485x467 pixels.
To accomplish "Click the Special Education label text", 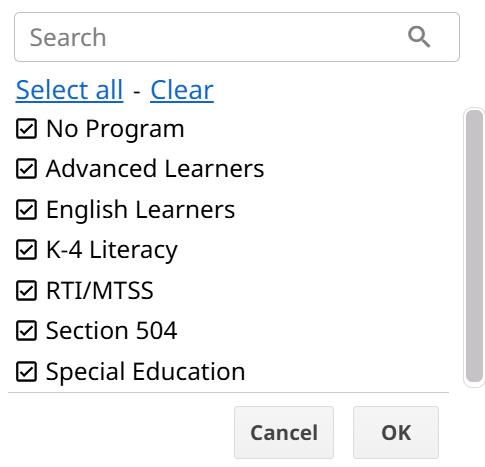I will [146, 371].
